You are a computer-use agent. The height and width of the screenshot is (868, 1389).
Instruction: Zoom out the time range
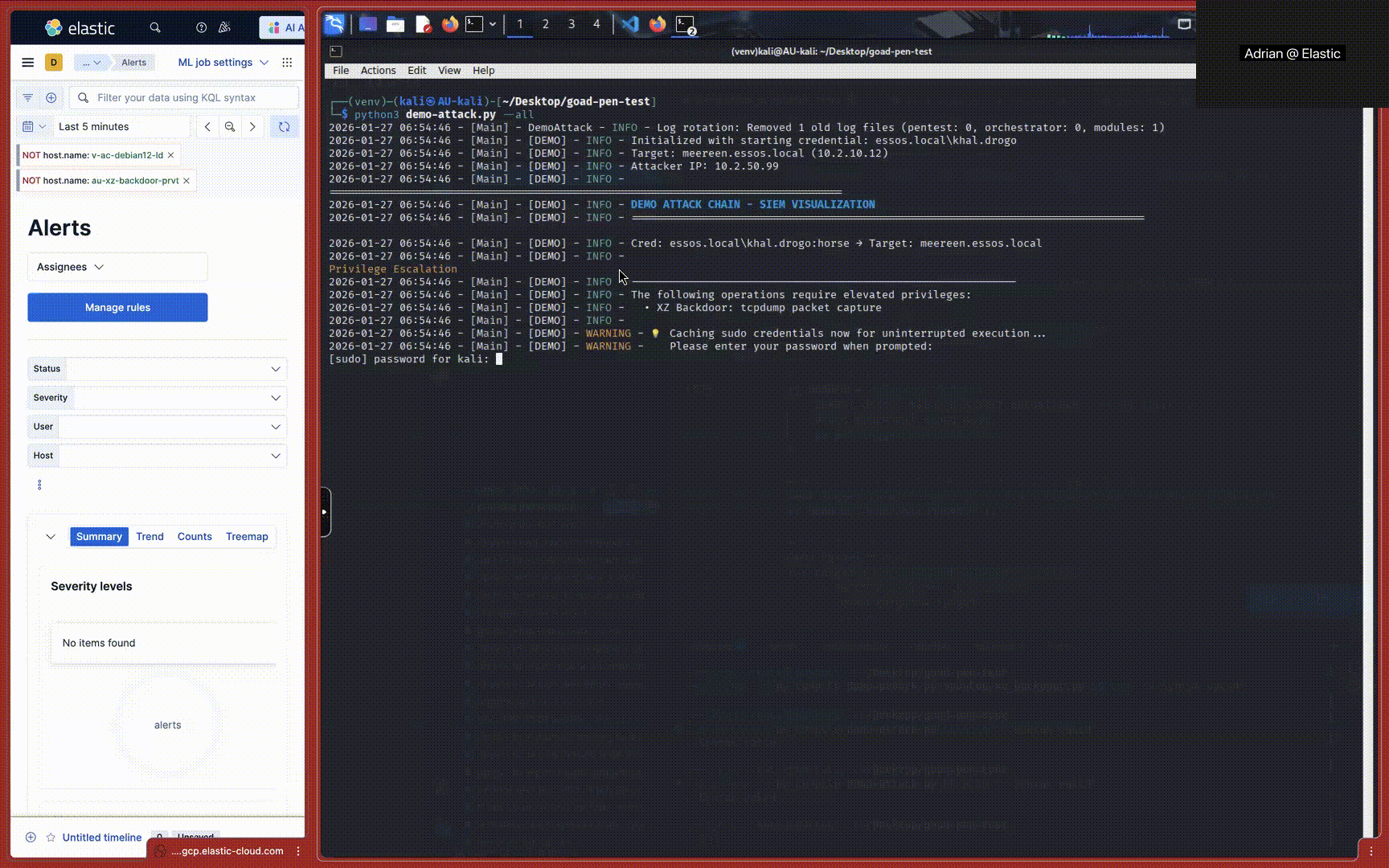(230, 127)
